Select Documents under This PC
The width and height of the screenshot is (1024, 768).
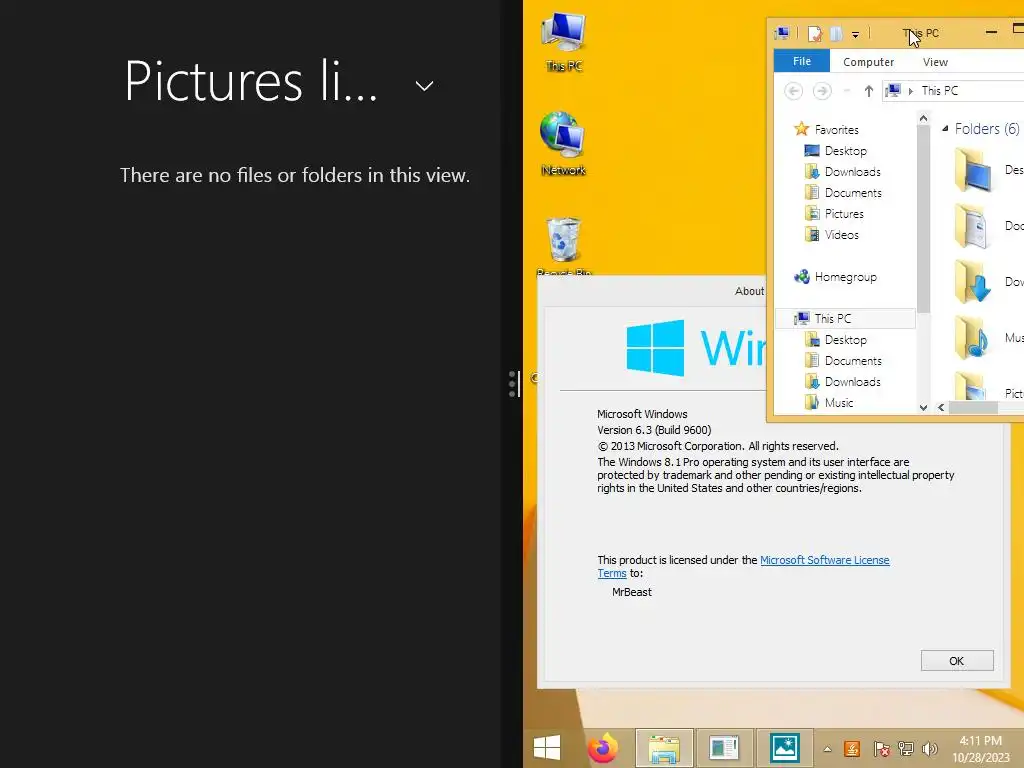(x=843, y=360)
